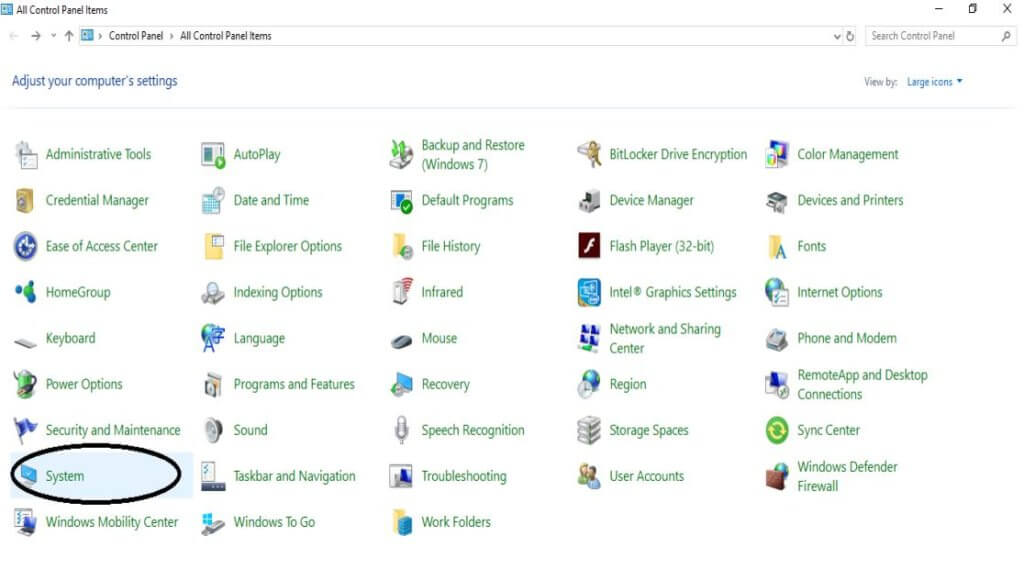1024x570 pixels.
Task: Open the Mouse icon
Action: tap(401, 341)
